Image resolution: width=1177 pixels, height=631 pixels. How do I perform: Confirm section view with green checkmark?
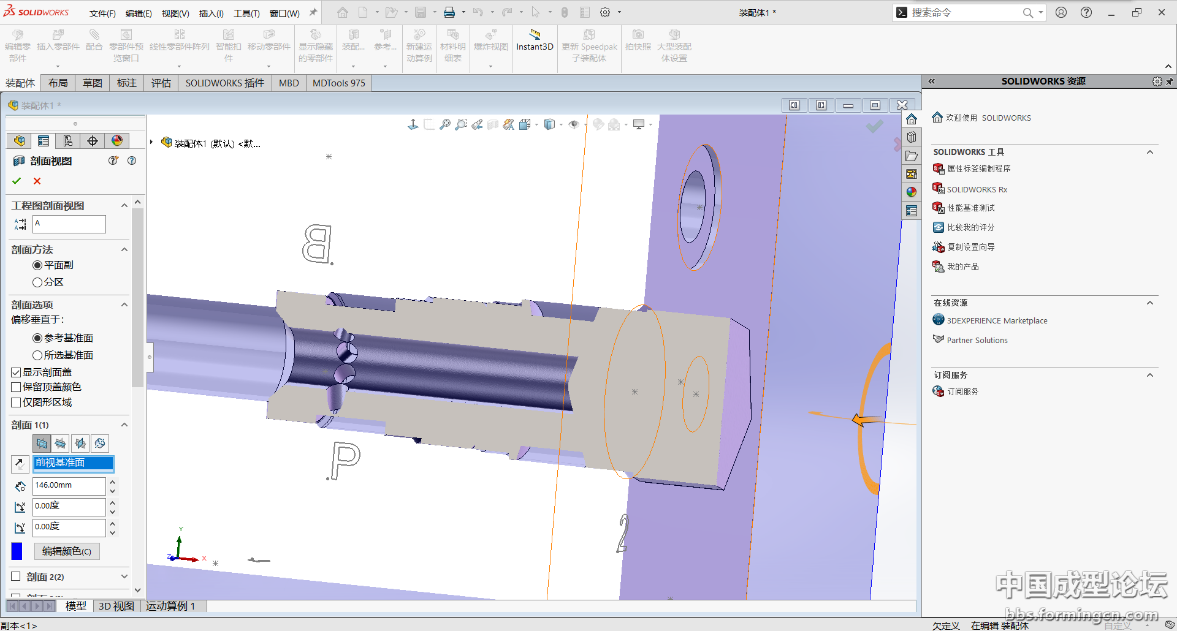click(16, 181)
